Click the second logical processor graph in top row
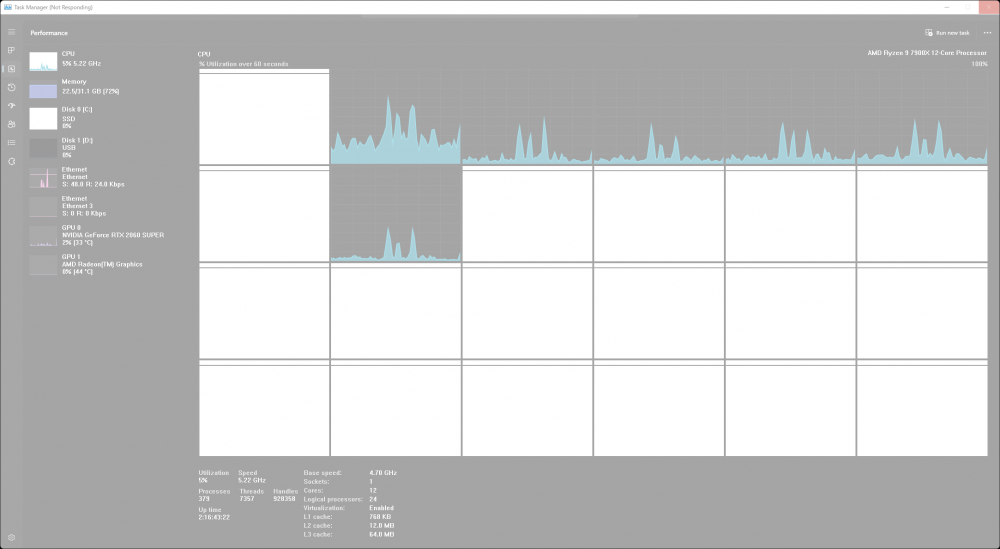 pos(395,117)
